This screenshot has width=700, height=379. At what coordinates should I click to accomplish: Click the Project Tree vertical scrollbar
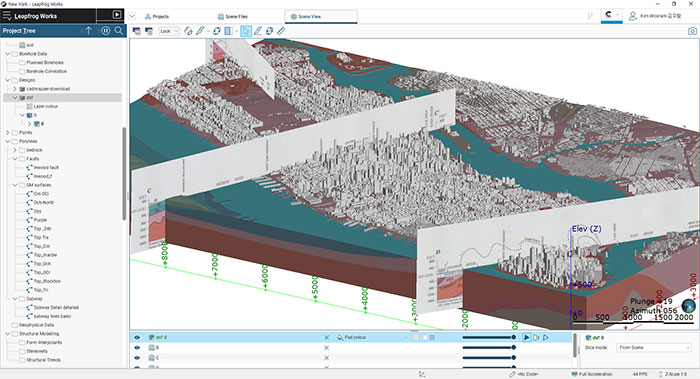click(x=124, y=174)
